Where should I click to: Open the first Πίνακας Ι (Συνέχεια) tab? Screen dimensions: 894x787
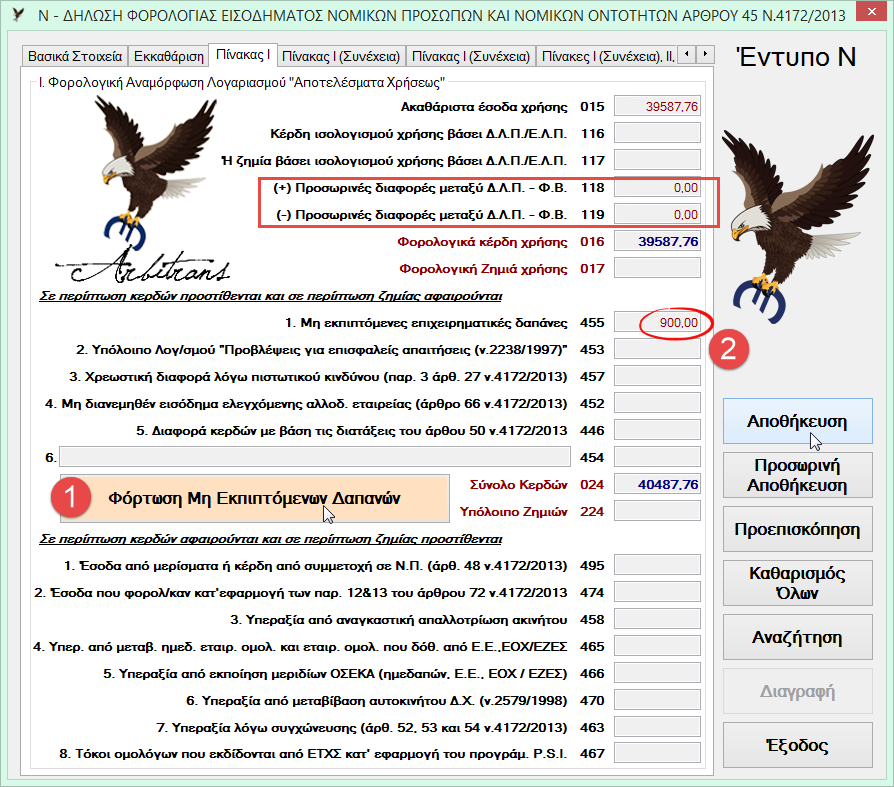click(341, 56)
